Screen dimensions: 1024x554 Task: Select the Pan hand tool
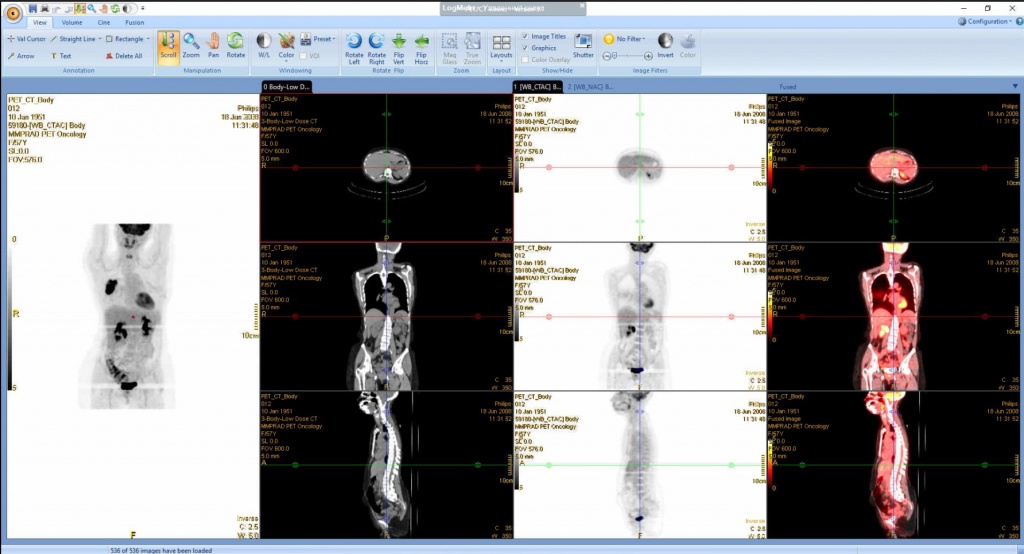(213, 45)
